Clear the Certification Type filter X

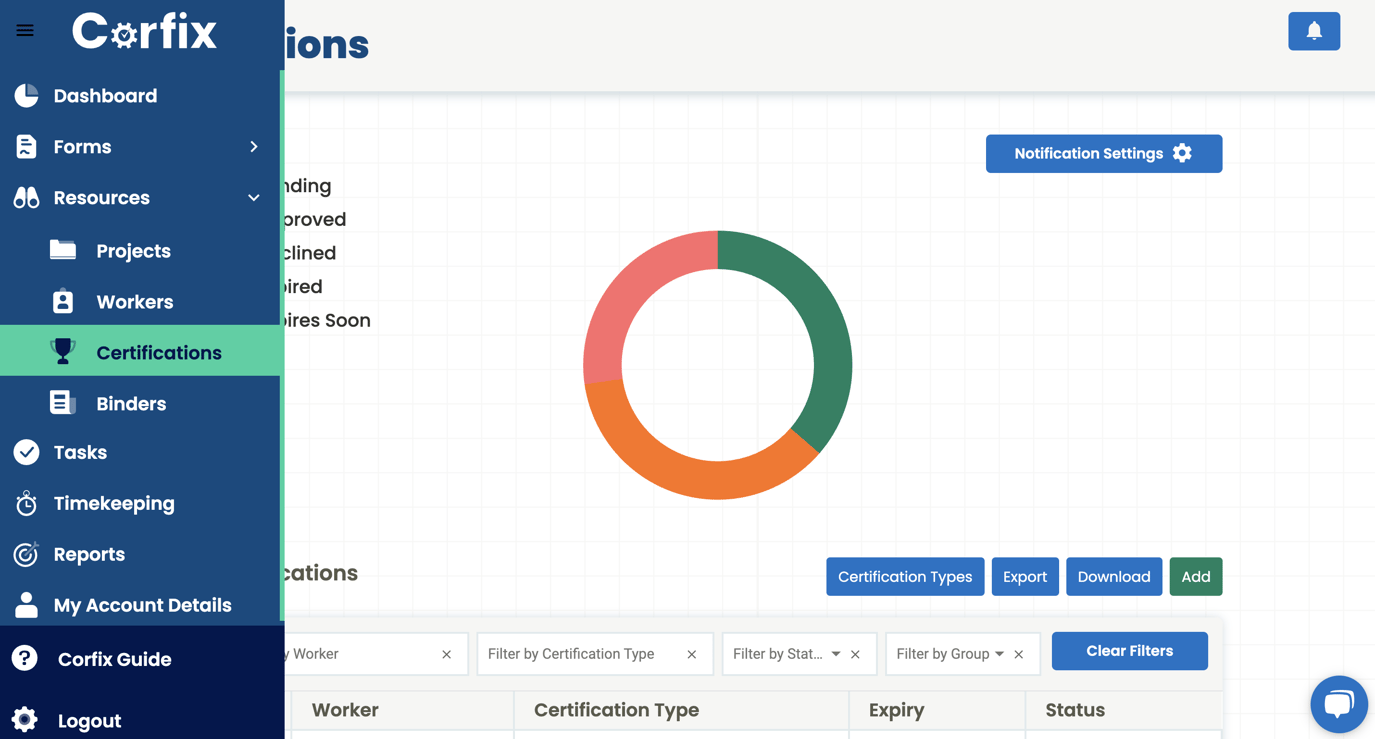(692, 655)
